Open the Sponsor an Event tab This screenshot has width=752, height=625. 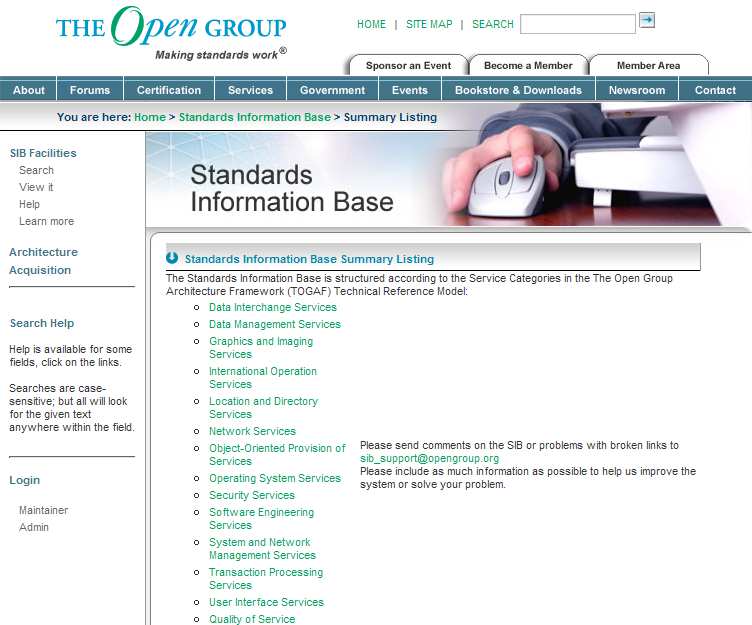(x=408, y=65)
